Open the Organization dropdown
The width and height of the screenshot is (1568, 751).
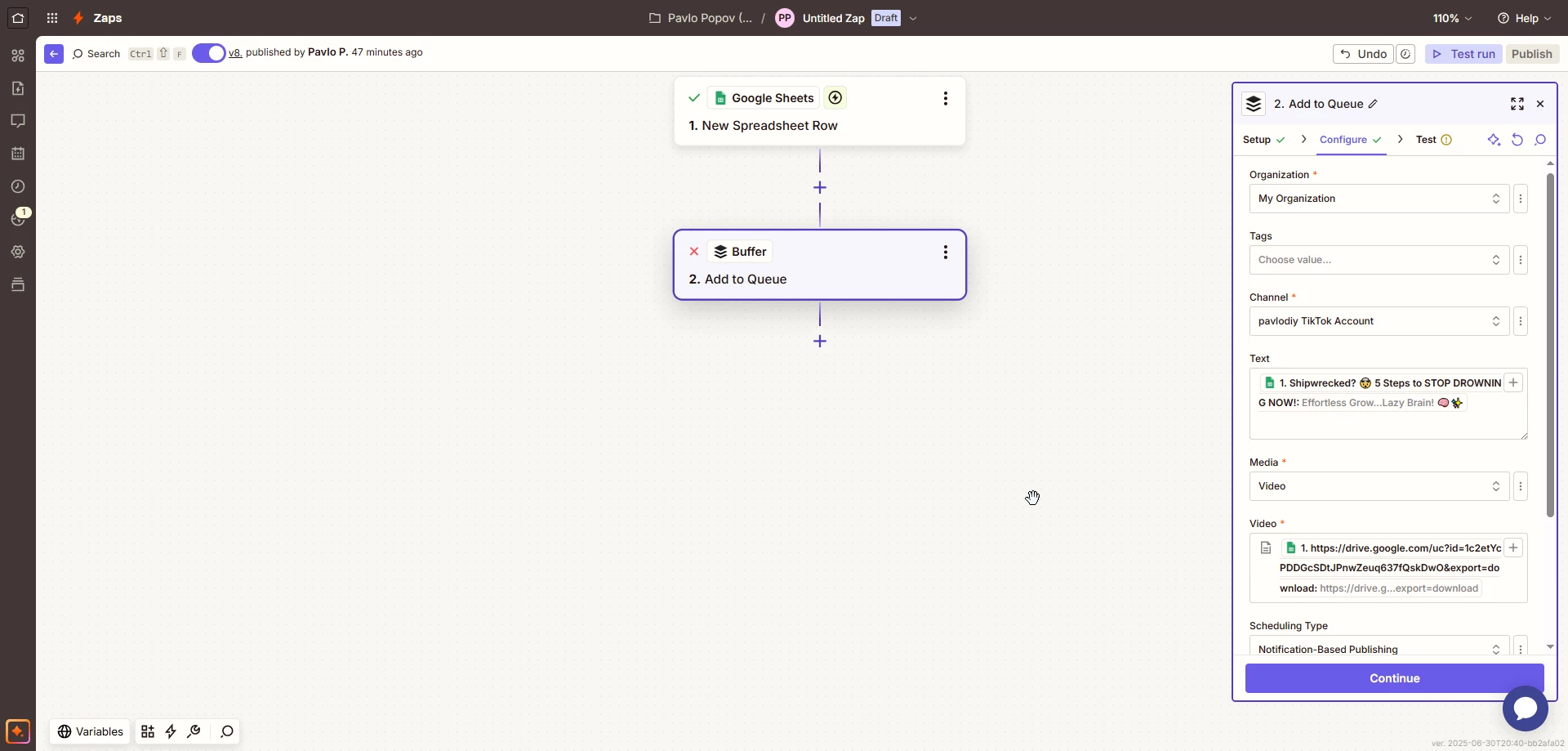pos(1379,199)
